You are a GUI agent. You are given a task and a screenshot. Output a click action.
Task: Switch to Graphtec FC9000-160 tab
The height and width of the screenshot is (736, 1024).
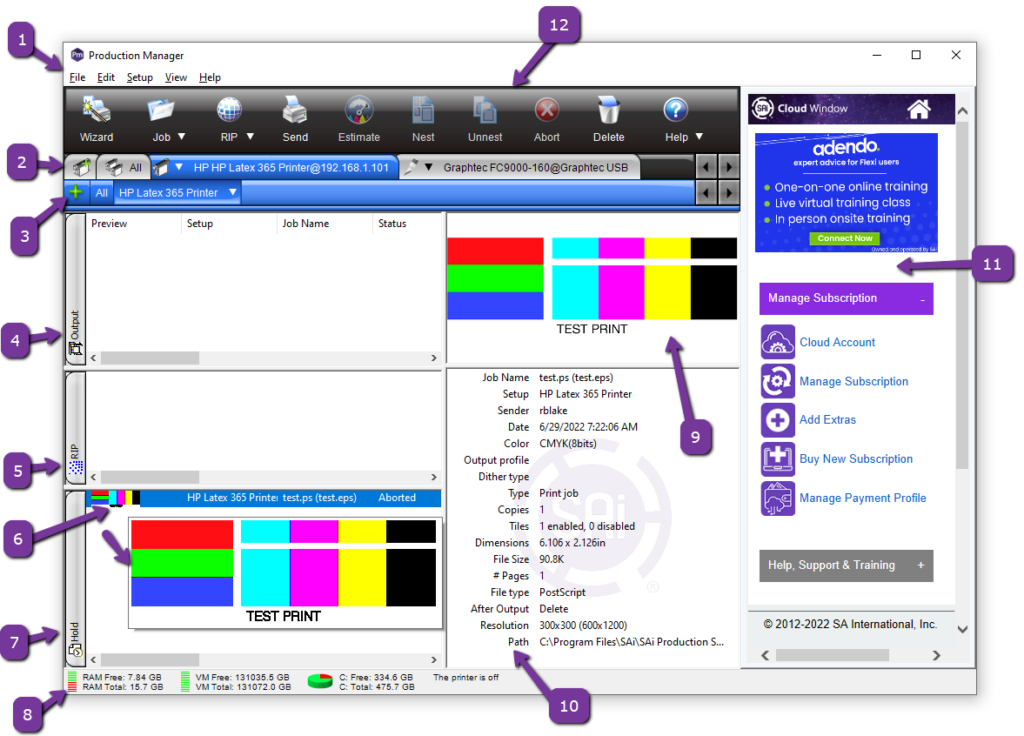[x=536, y=167]
